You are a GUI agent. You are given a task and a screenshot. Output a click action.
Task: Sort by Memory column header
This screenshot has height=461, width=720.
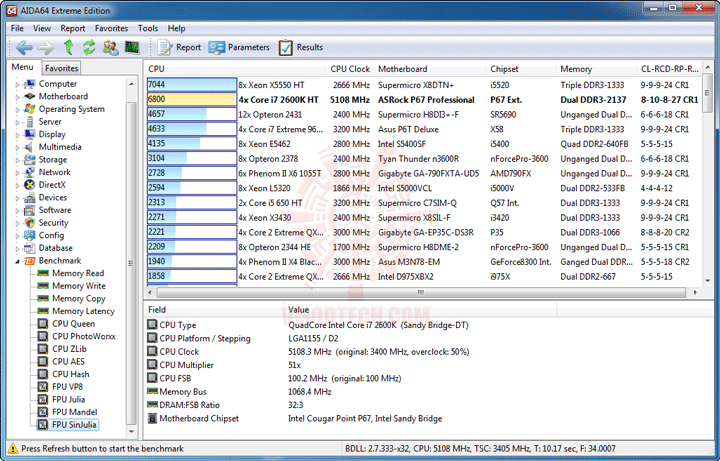click(596, 69)
